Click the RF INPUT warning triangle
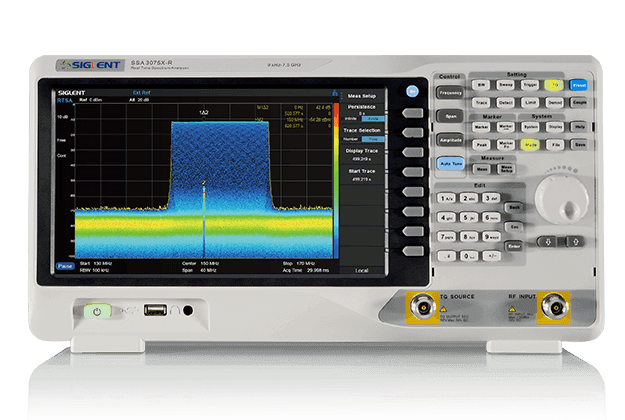The width and height of the screenshot is (625, 420). pyautogui.click(x=512, y=309)
